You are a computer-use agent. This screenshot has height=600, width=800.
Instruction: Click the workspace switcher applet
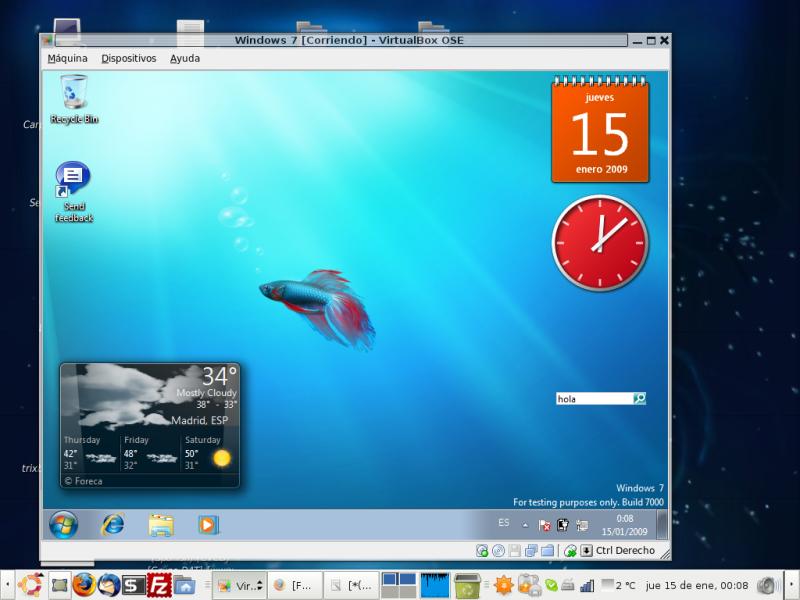pos(399,585)
